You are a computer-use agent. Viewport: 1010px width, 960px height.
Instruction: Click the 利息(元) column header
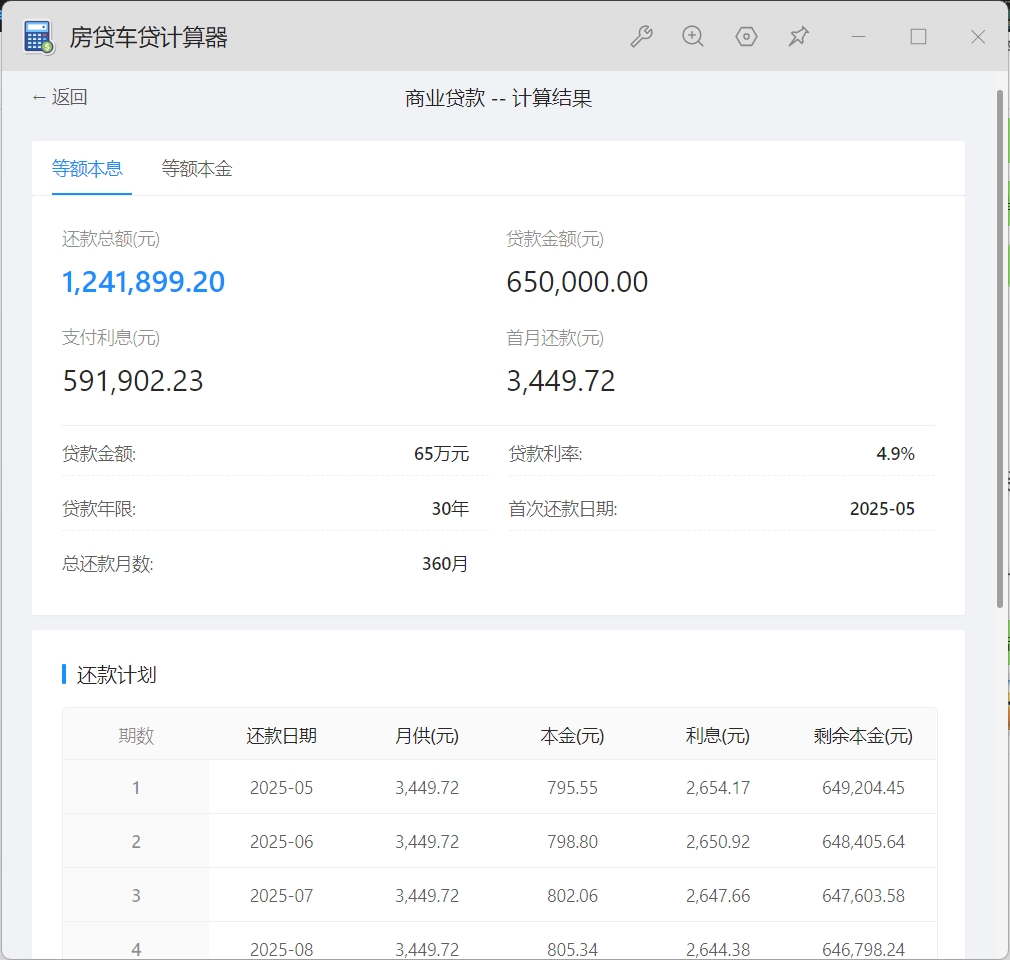[718, 736]
